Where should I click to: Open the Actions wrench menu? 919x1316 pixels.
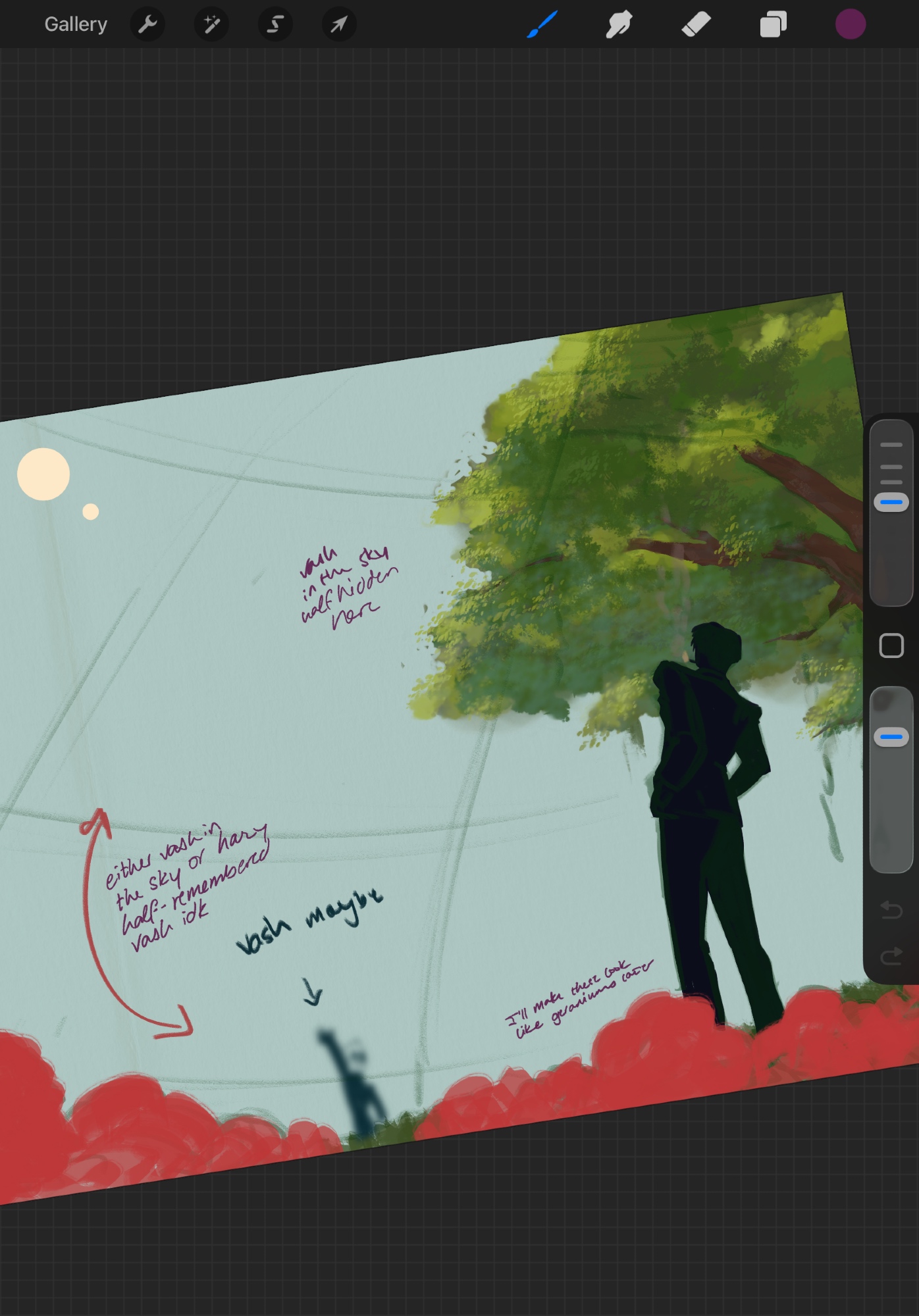pyautogui.click(x=147, y=24)
